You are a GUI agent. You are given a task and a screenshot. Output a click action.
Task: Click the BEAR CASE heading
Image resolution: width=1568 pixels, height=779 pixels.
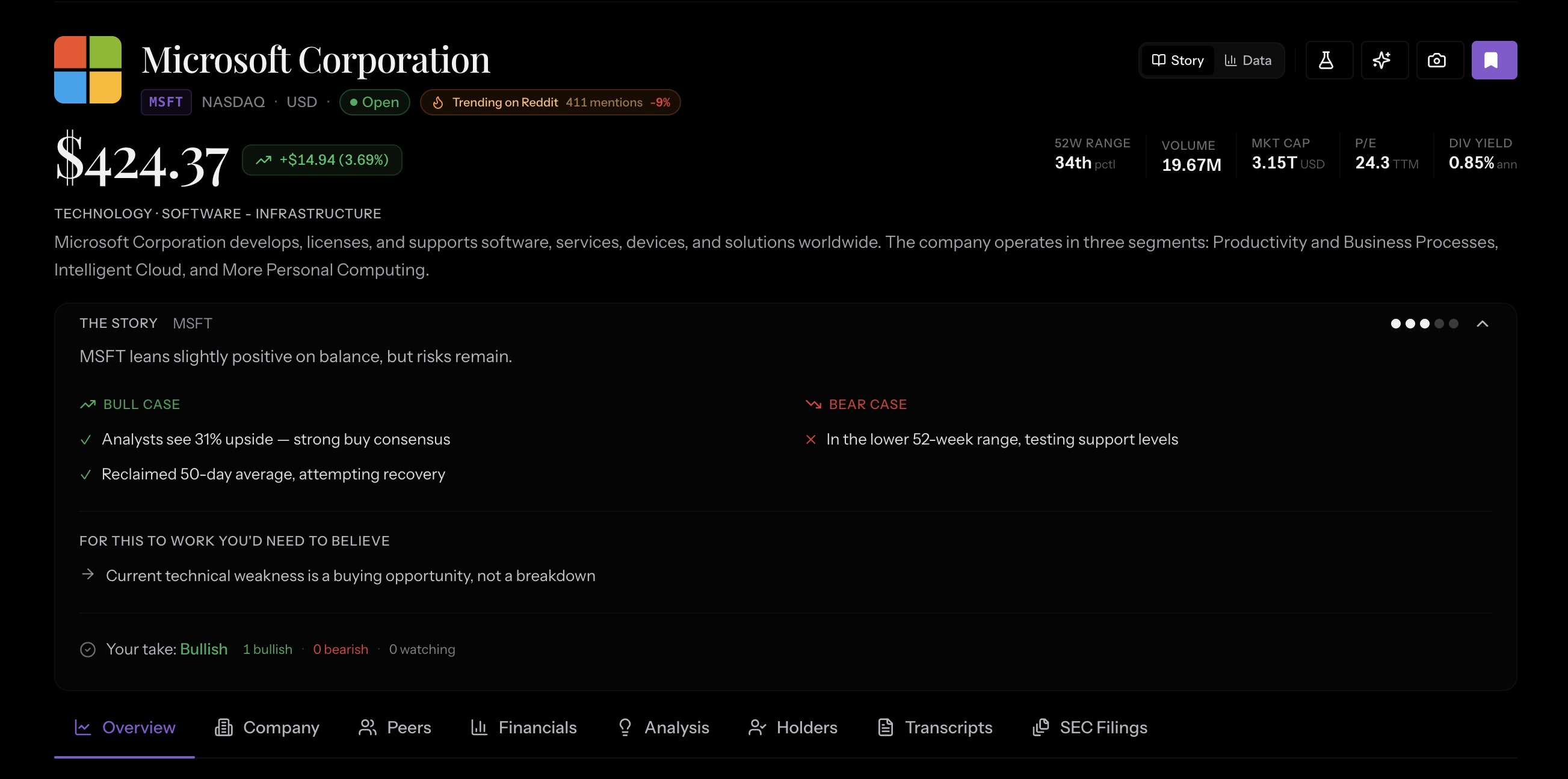(868, 405)
